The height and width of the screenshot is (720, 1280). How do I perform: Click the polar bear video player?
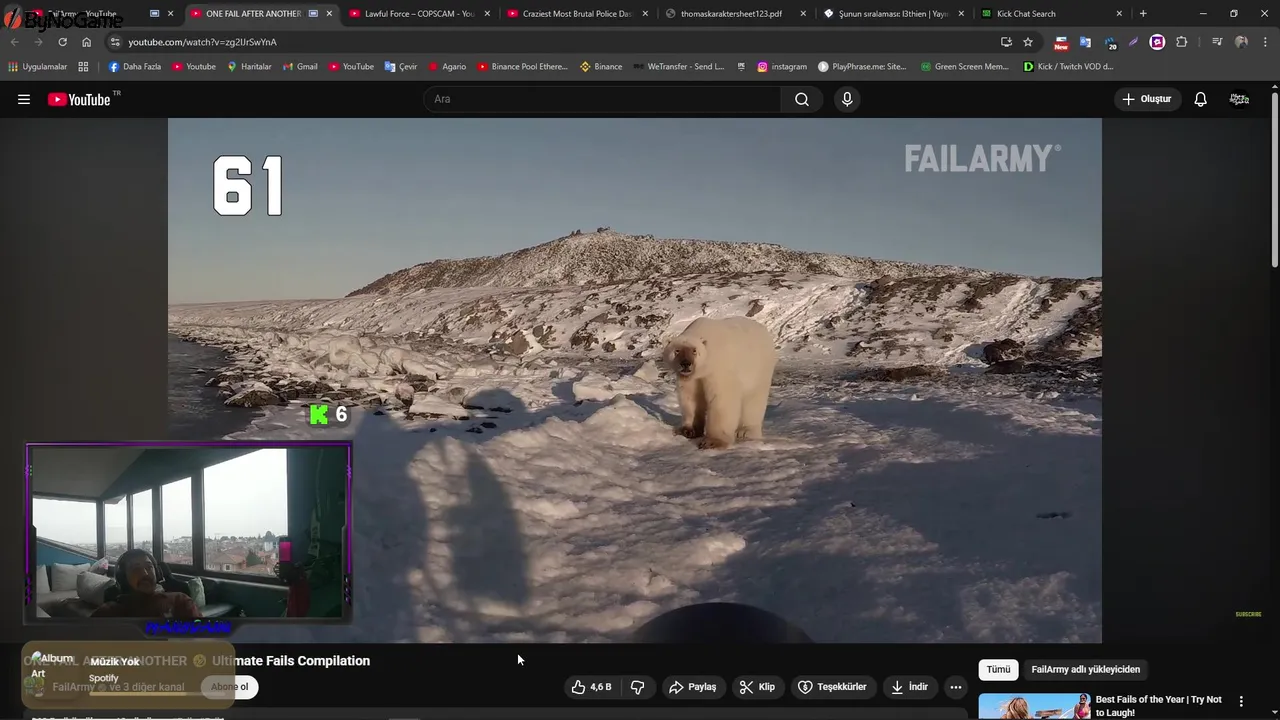tap(635, 380)
